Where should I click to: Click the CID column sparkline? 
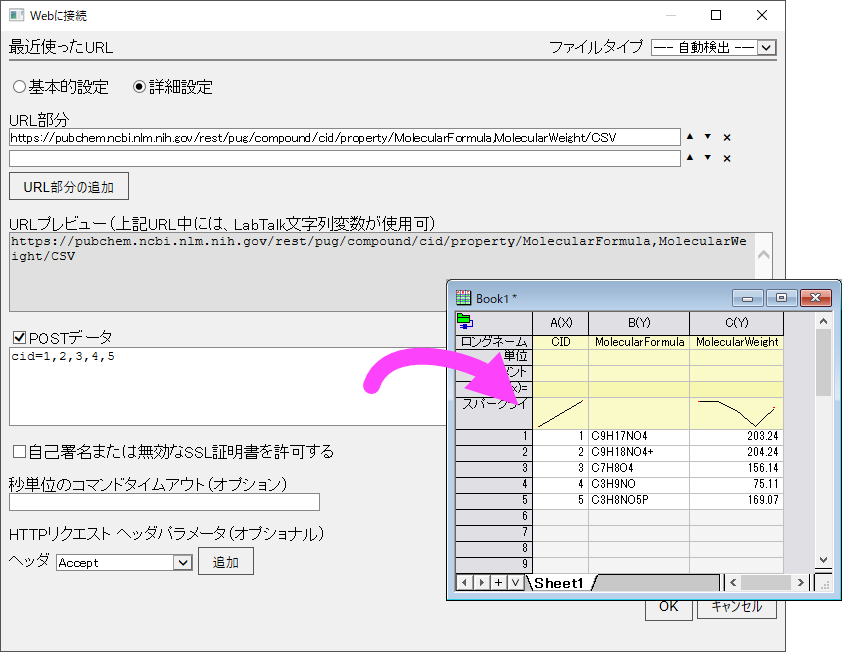(x=561, y=413)
